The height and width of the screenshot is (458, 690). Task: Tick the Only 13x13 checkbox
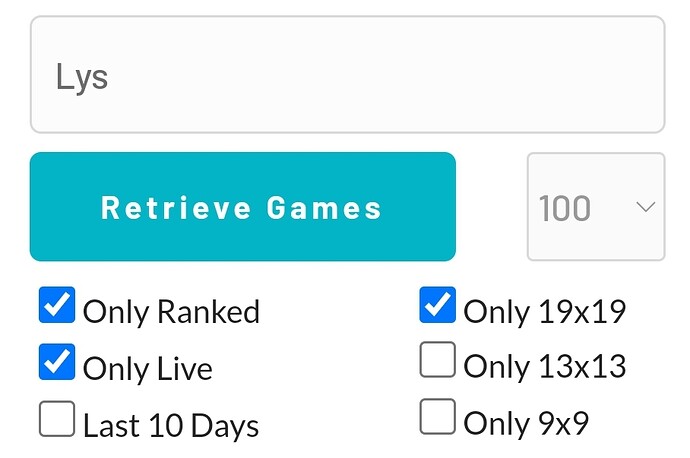point(437,361)
